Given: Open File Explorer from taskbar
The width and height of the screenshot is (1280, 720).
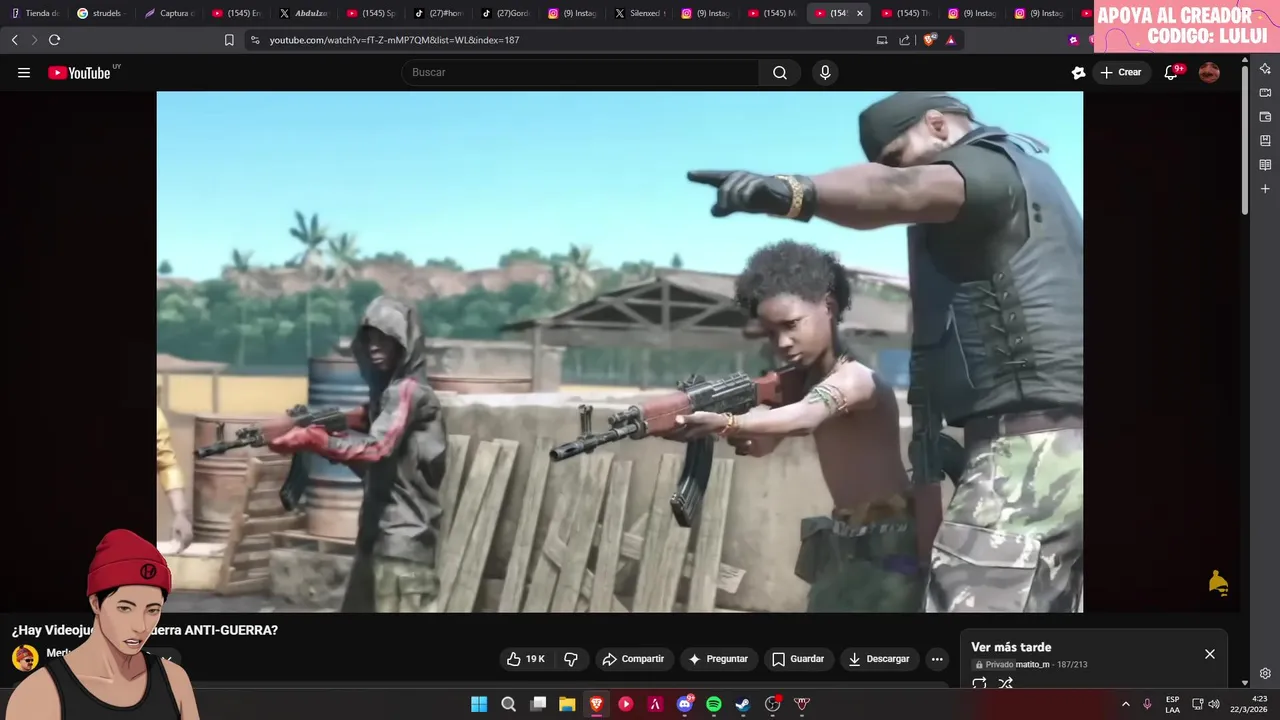Looking at the screenshot, I should coord(567,704).
